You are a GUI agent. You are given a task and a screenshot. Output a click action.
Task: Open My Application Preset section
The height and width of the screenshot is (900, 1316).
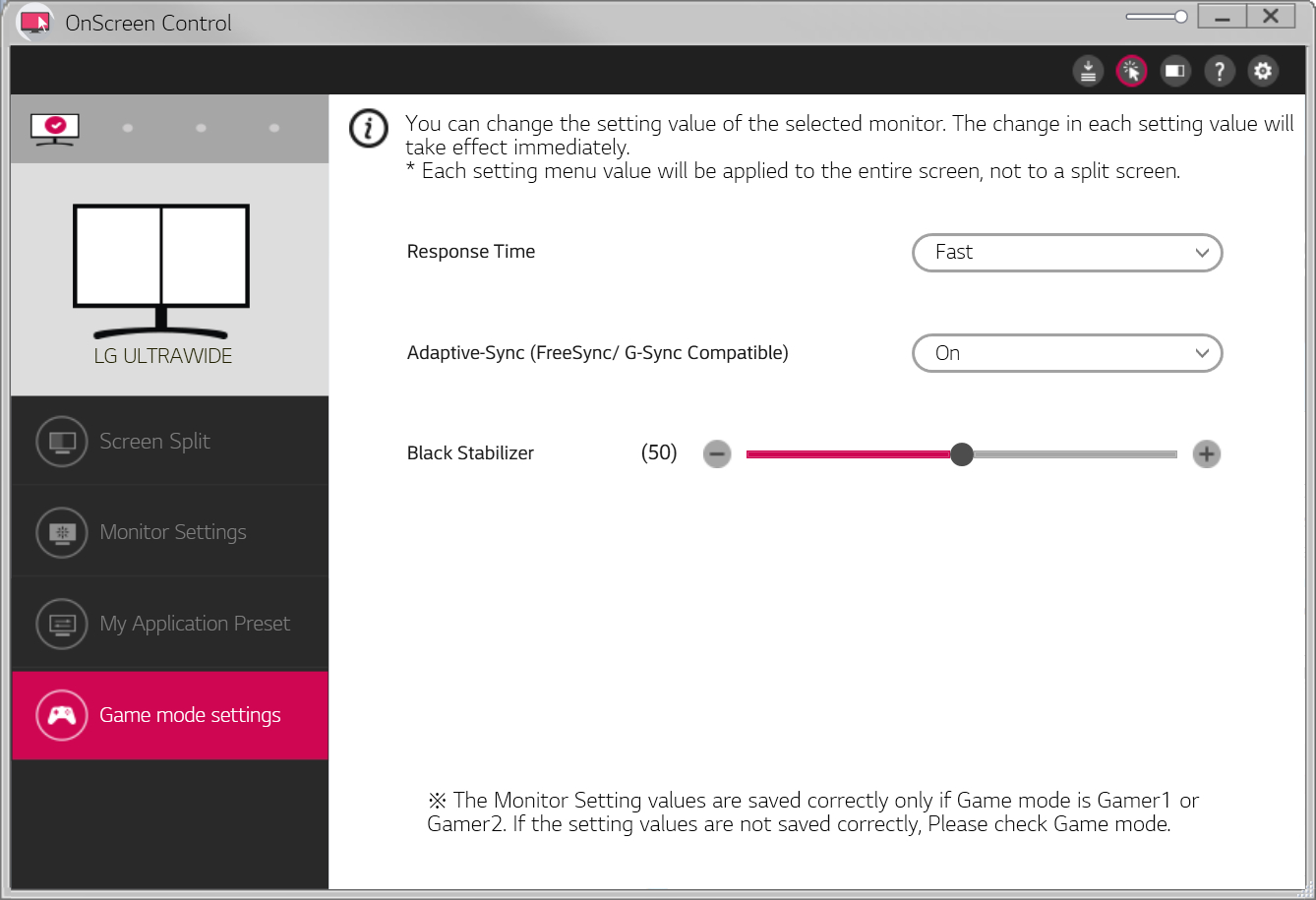[169, 624]
